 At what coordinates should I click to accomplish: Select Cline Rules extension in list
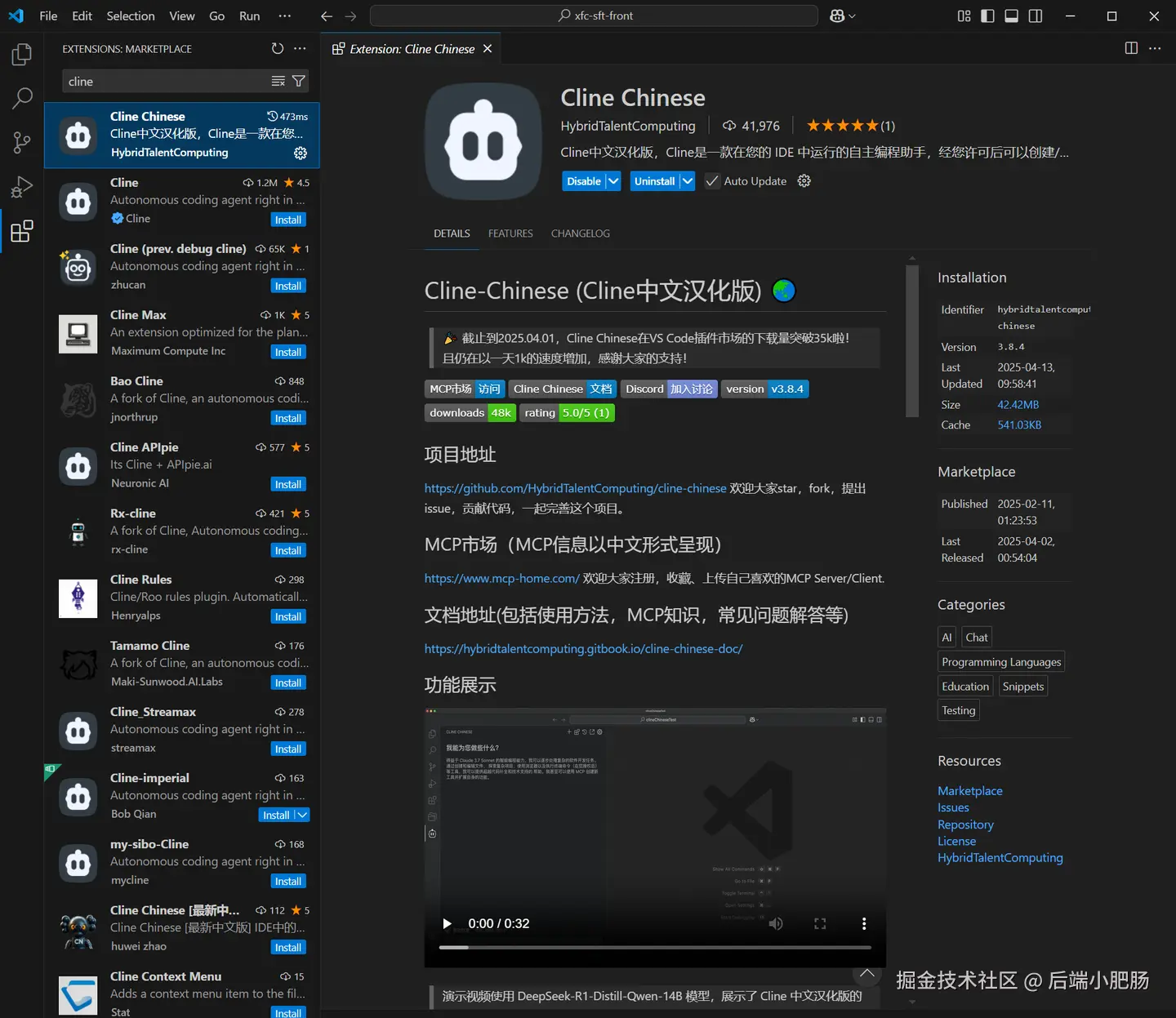click(x=182, y=598)
